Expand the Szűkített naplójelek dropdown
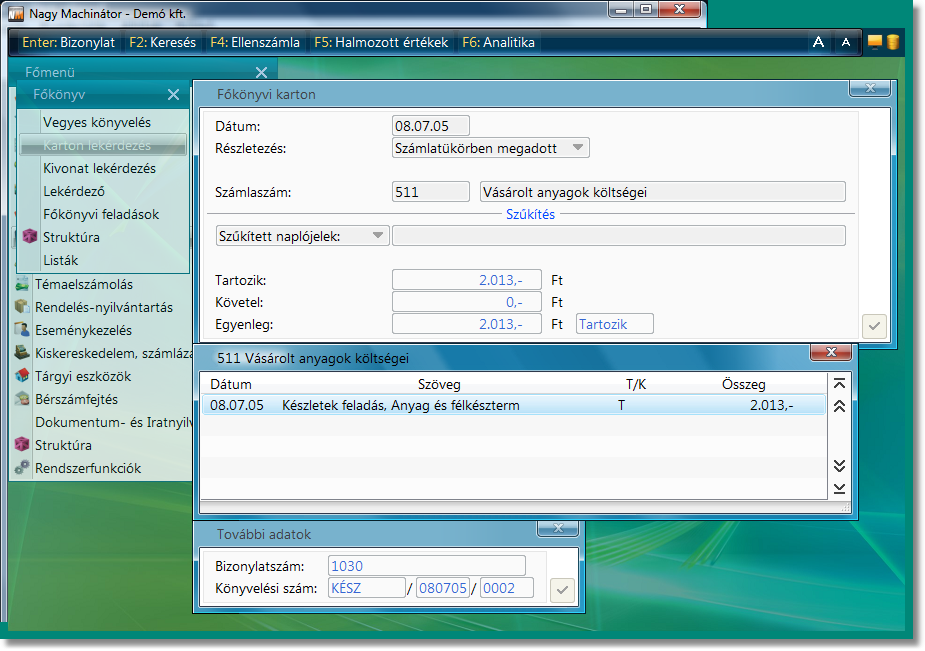Screen dimensions: 925x651 (303, 236)
